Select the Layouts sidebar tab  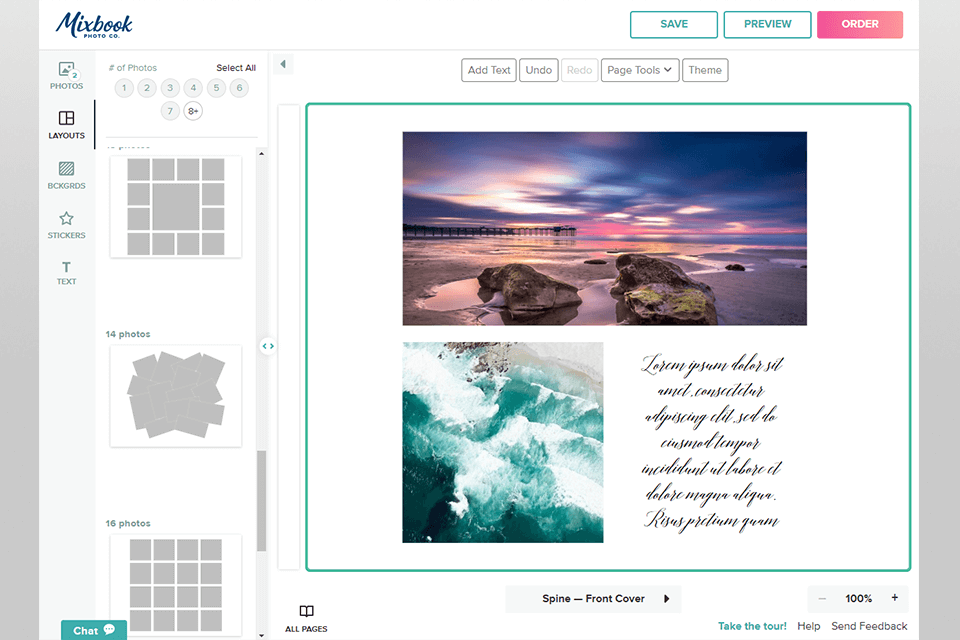coord(66,125)
